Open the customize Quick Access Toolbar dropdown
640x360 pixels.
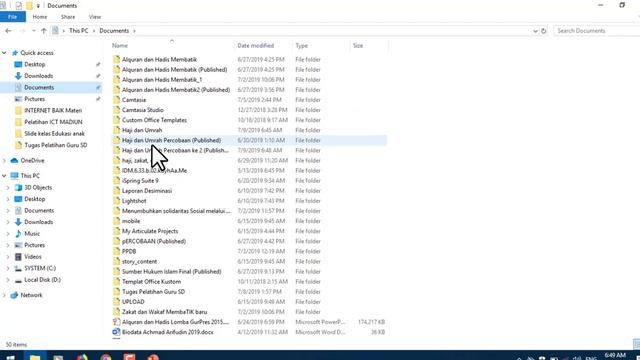38,6
